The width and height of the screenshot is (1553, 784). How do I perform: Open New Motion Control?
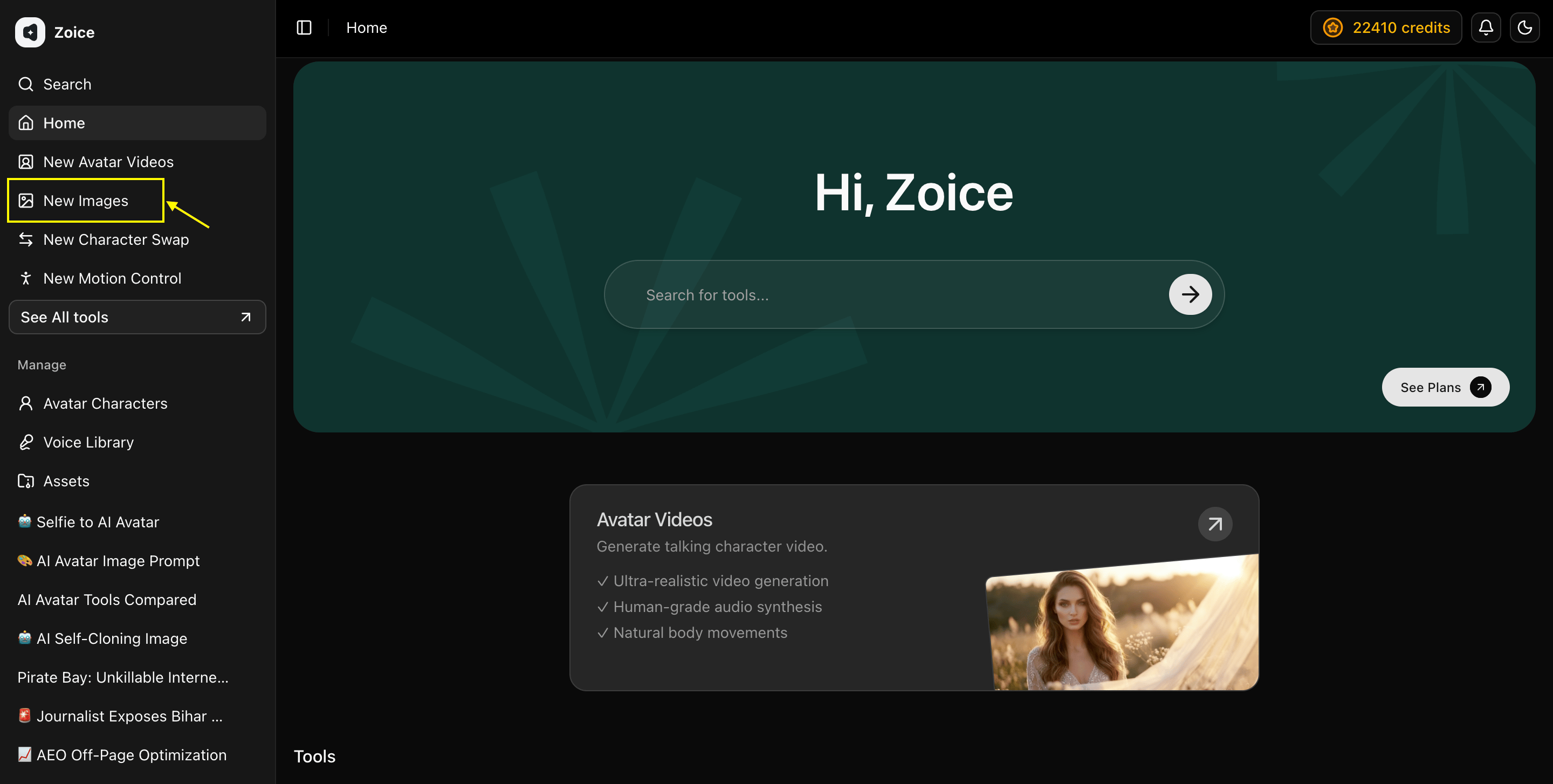[138, 278]
